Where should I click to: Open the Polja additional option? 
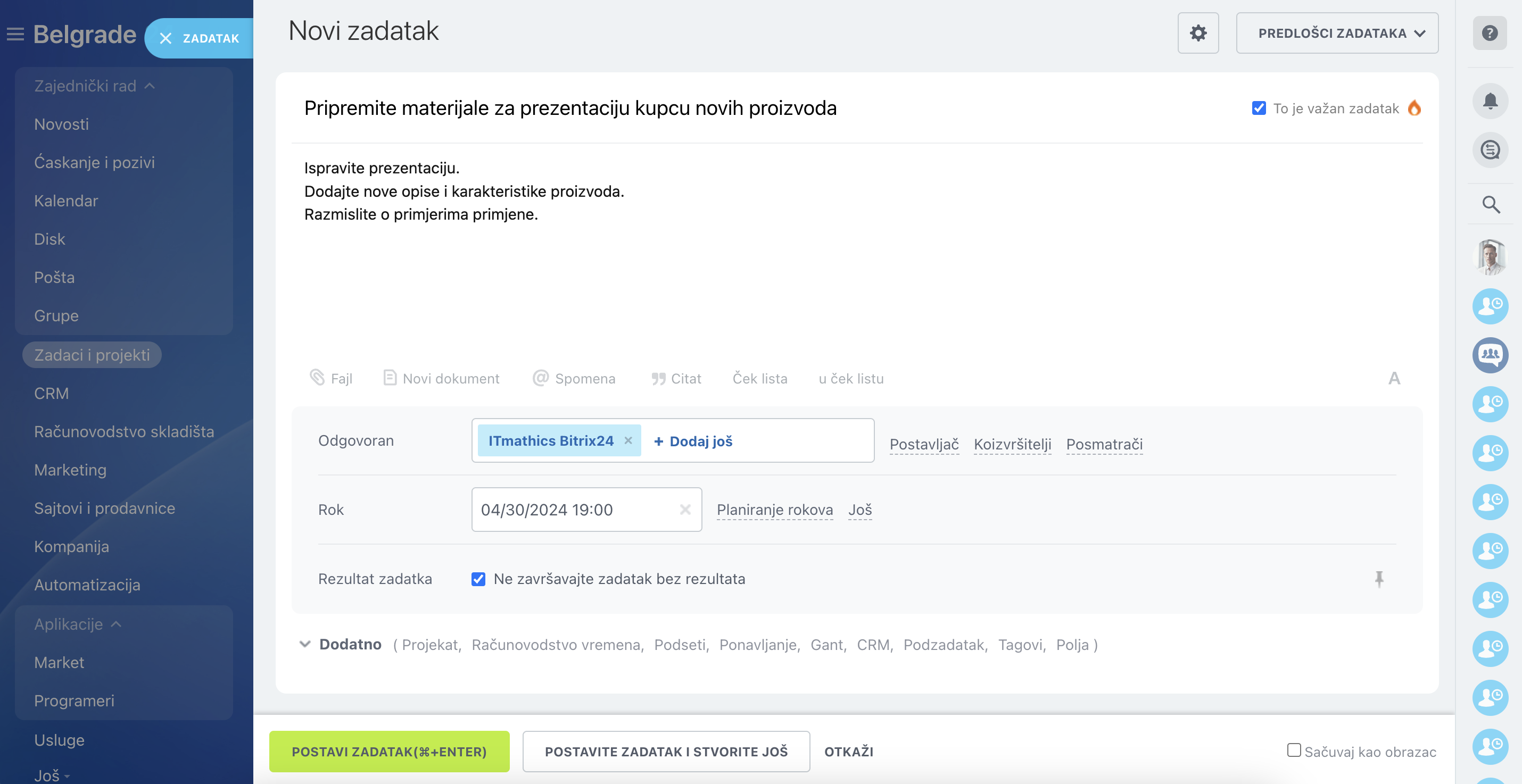pyautogui.click(x=1072, y=645)
